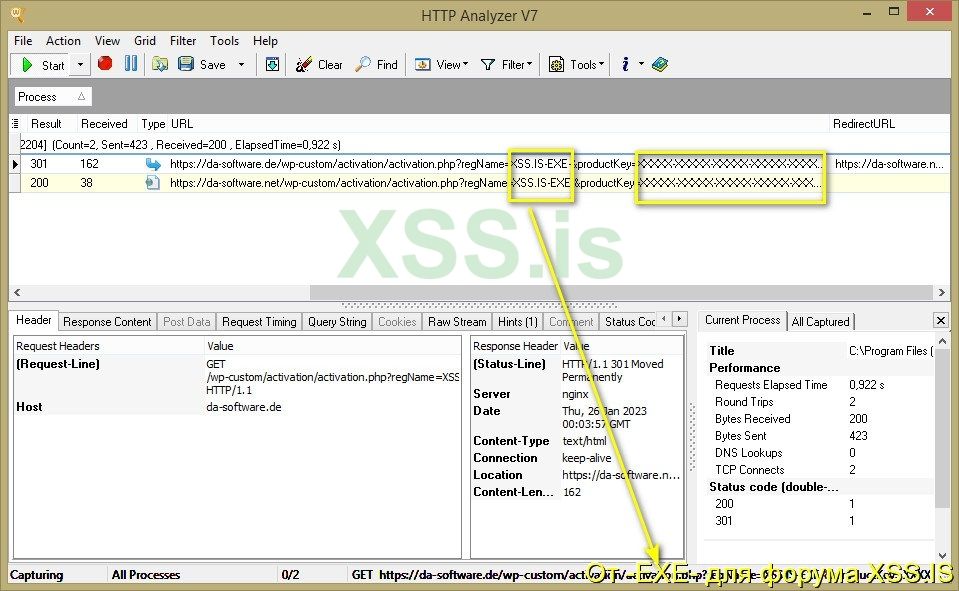Switch to the Response Content tab
Viewport: 959px width, 591px height.
pos(107,321)
